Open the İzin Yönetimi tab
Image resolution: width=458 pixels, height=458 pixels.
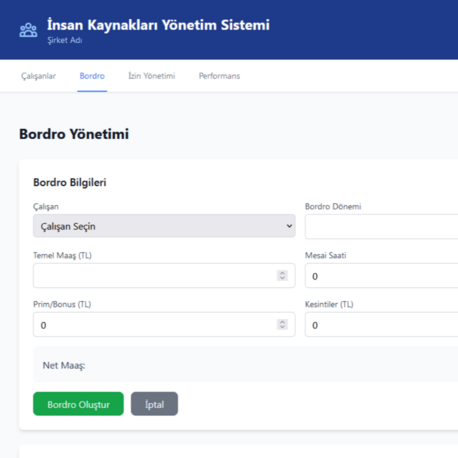tap(152, 76)
